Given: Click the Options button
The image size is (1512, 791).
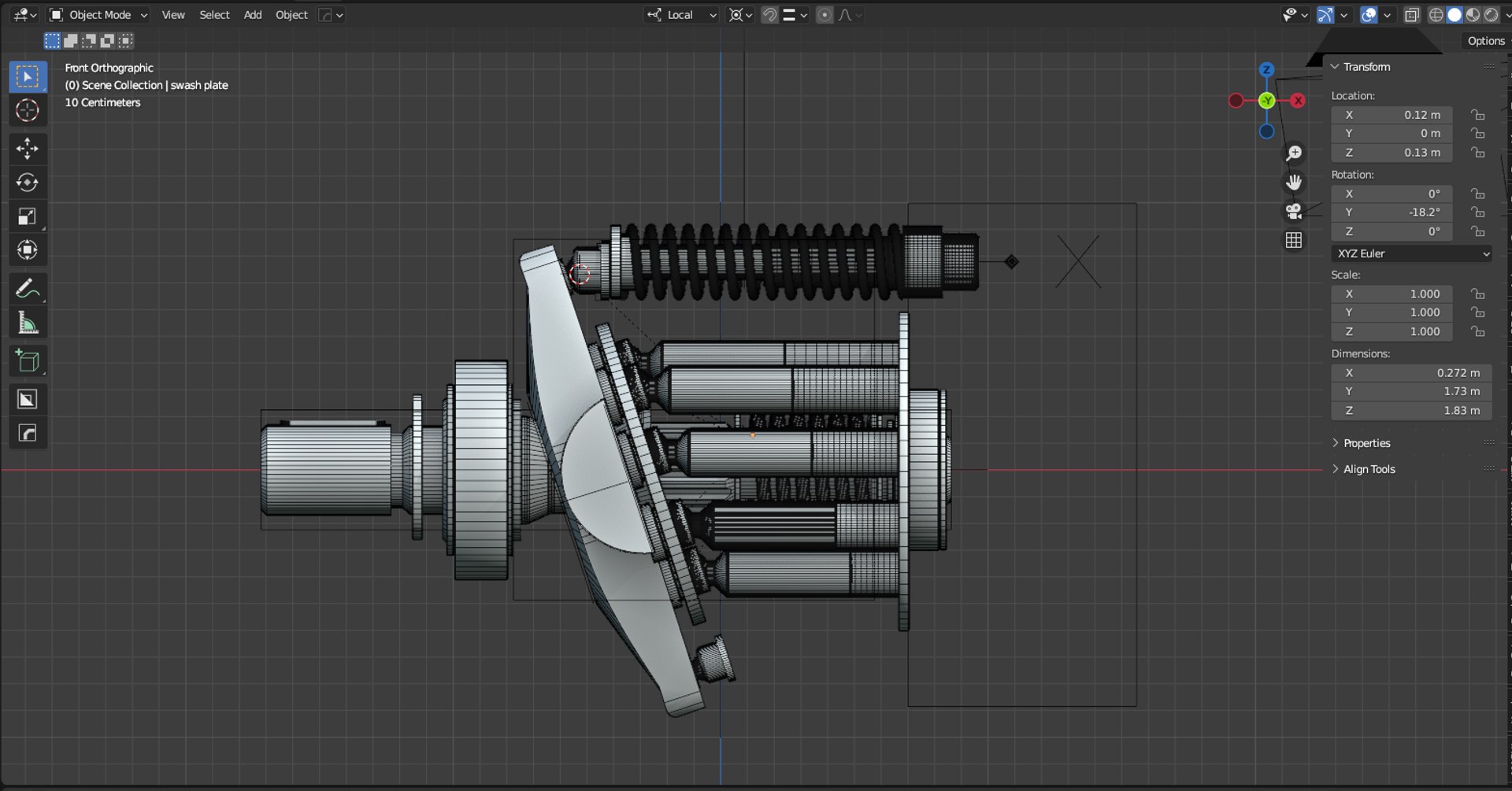Looking at the screenshot, I should pos(1485,41).
